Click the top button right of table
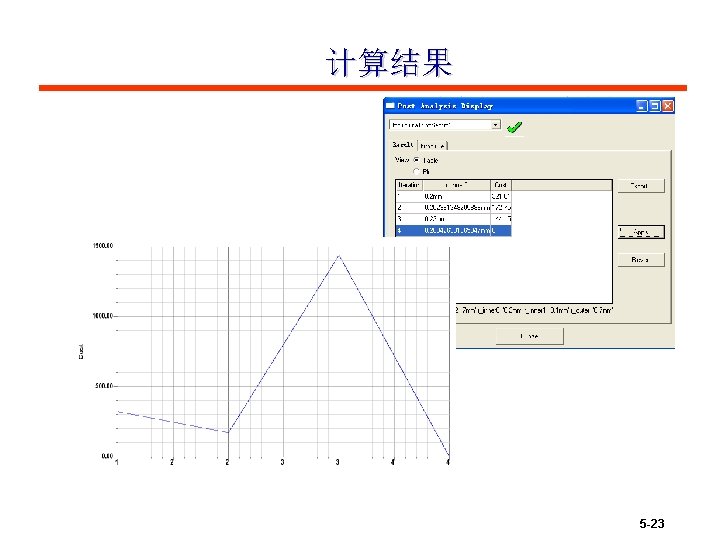The image size is (720, 540). point(641,186)
